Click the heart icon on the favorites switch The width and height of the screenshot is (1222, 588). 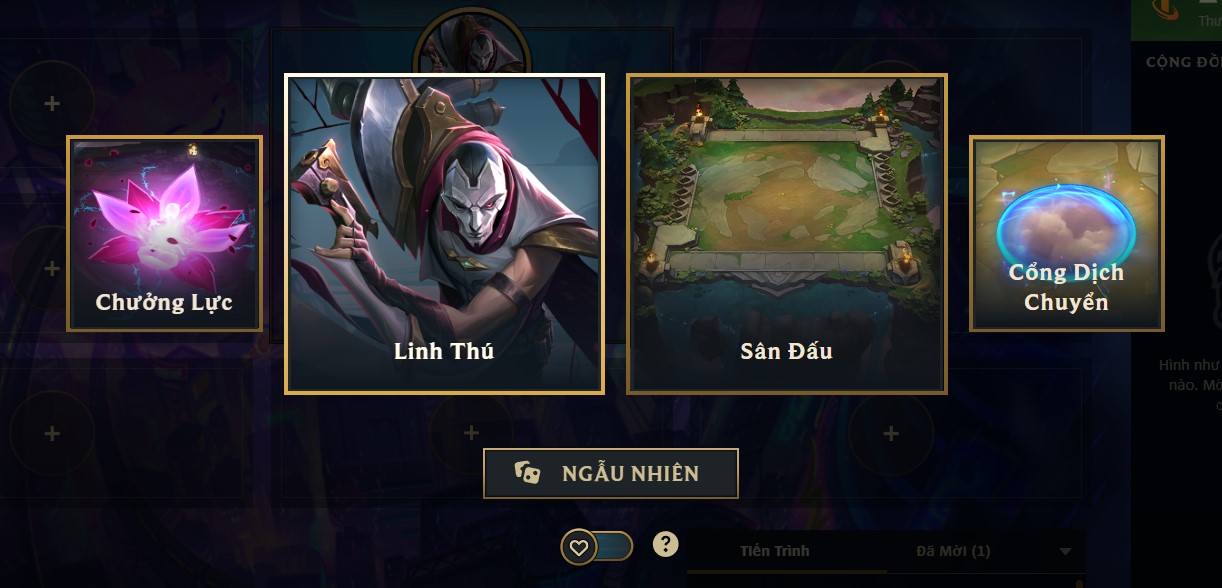coord(578,546)
